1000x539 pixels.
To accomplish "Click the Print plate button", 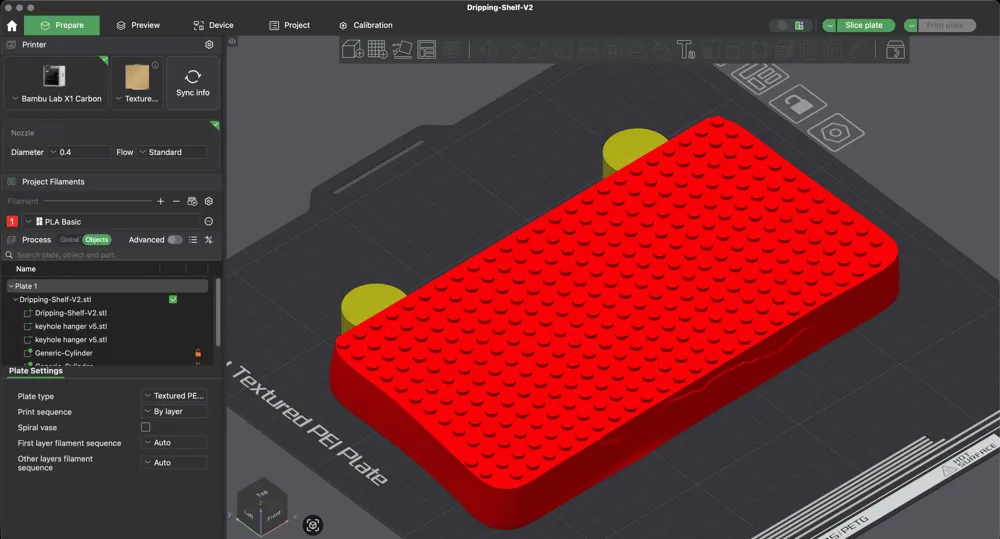I will pos(946,26).
